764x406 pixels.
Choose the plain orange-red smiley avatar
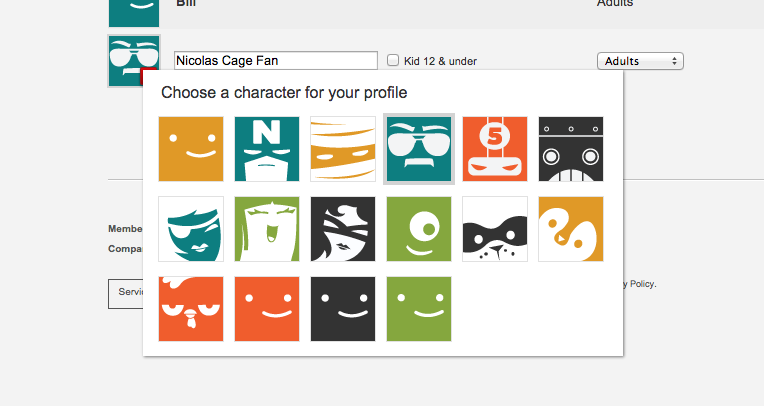click(x=267, y=309)
